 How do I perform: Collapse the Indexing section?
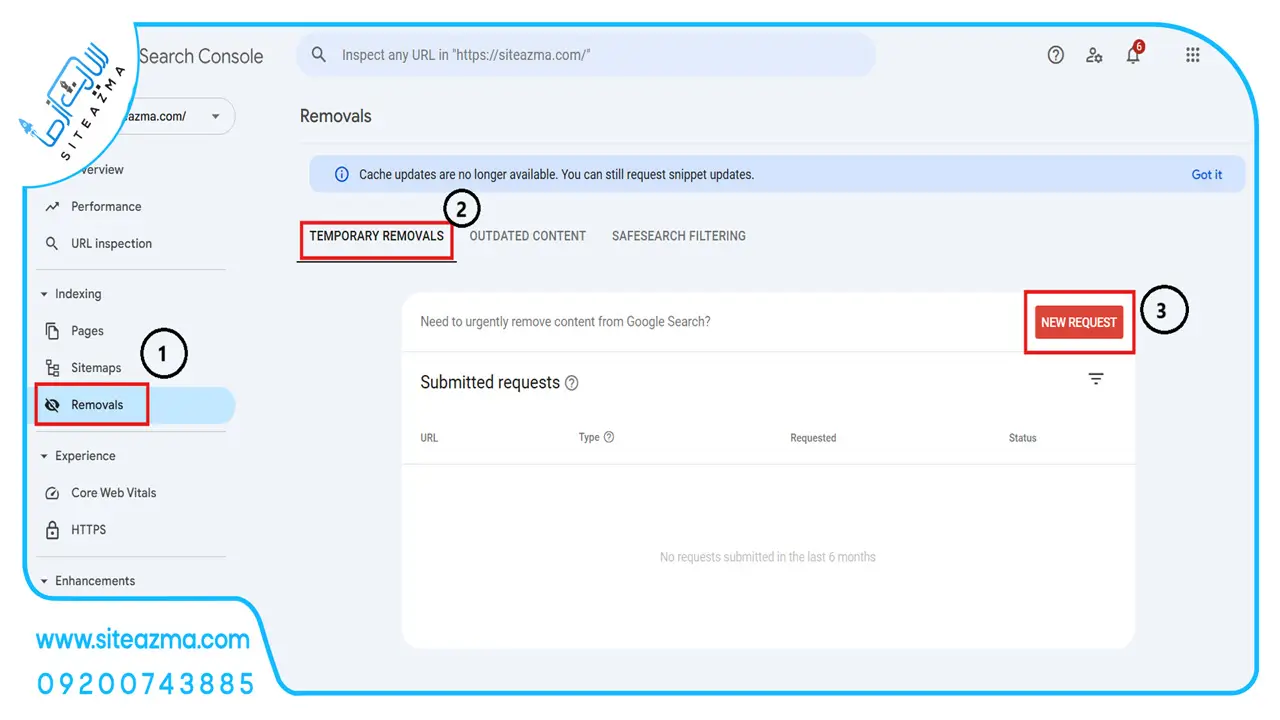[x=44, y=294]
